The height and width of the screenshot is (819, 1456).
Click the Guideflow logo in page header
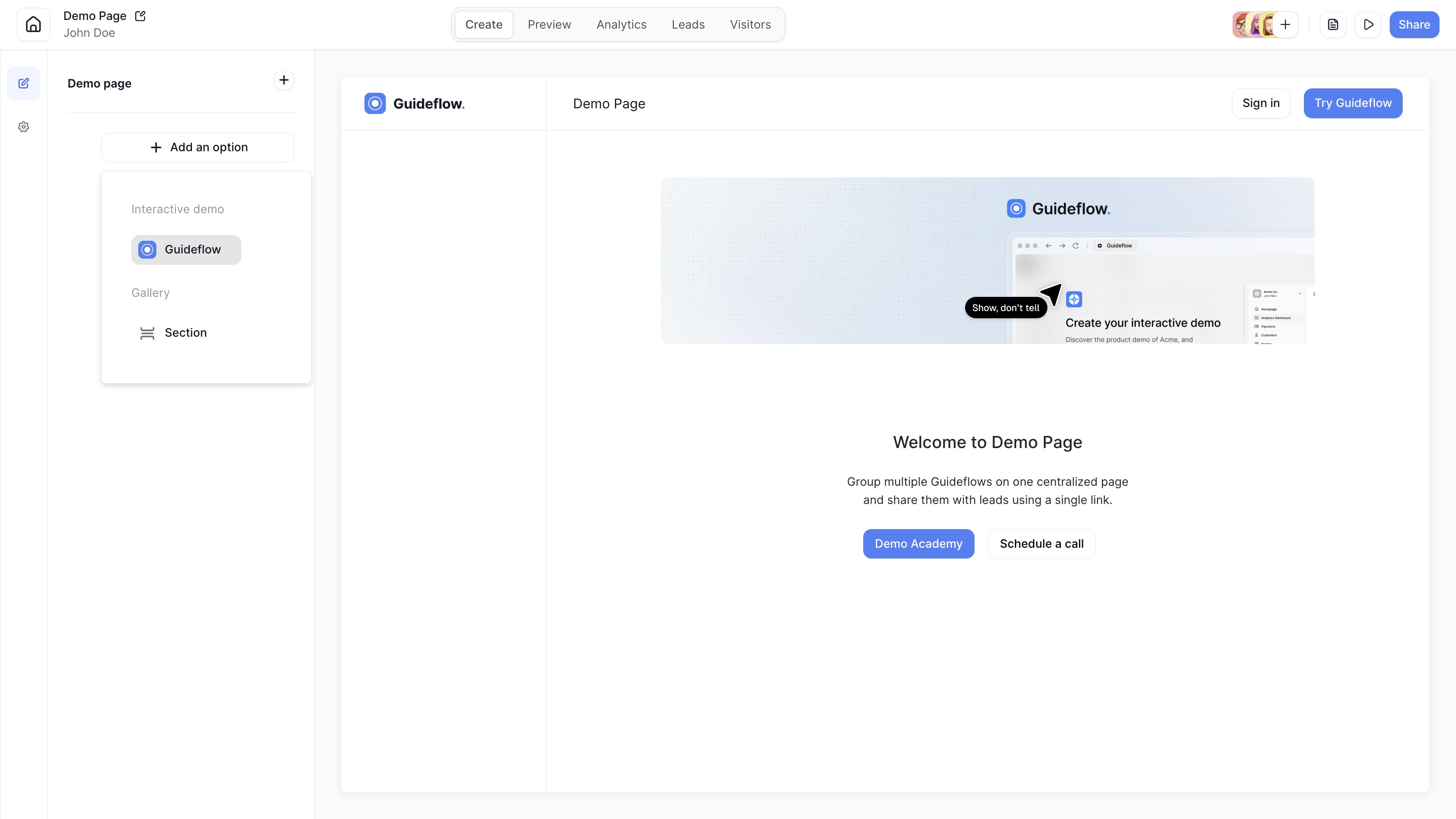coord(414,104)
